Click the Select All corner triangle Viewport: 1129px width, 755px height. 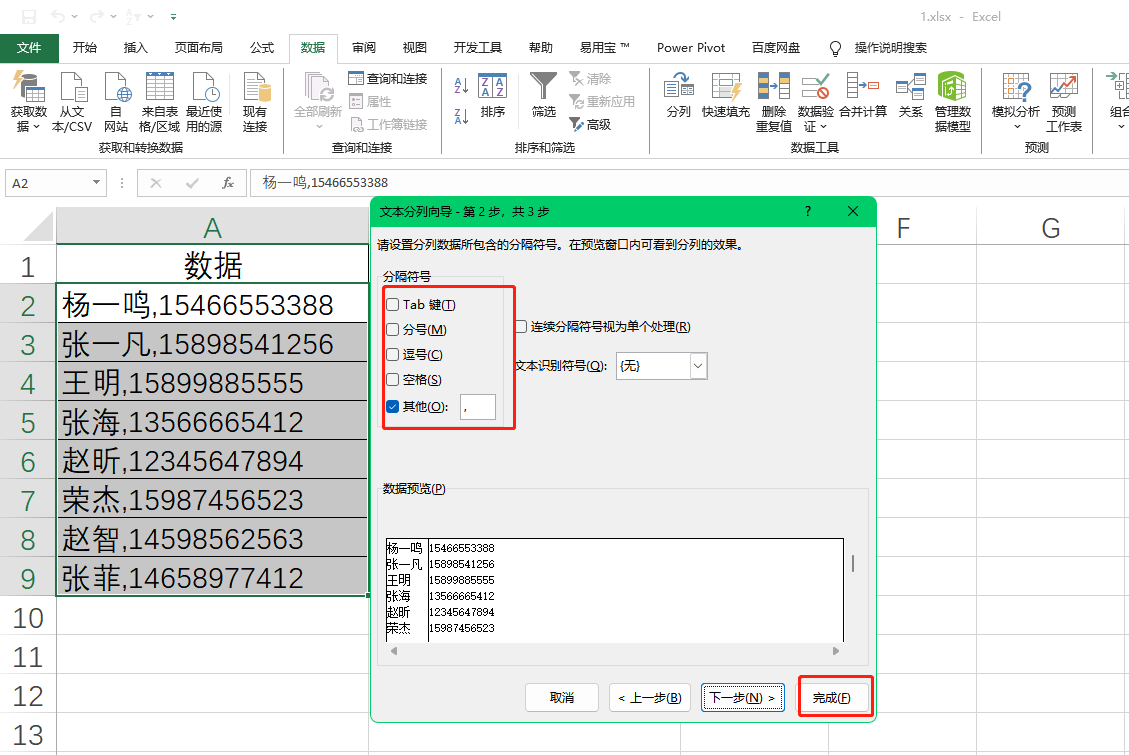[x=38, y=227]
